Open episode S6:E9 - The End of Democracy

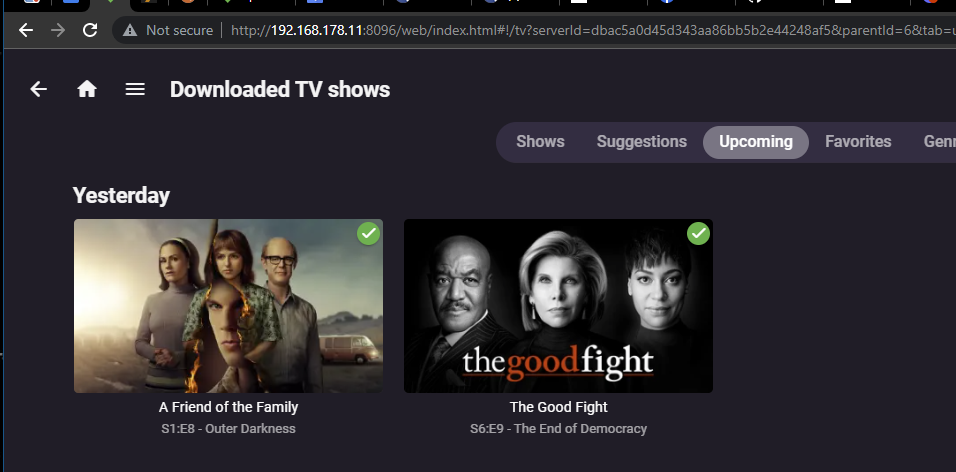point(558,429)
